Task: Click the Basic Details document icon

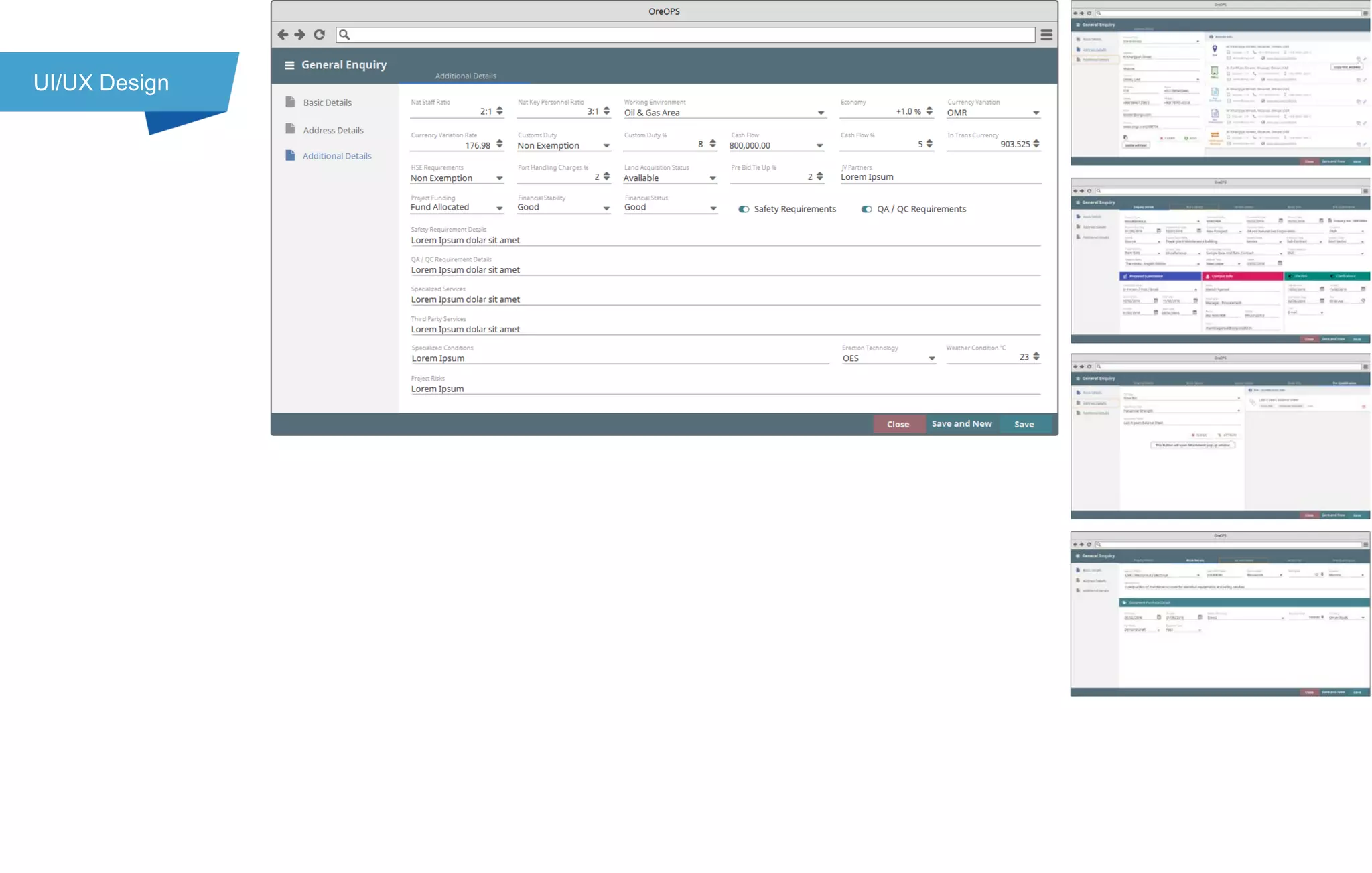Action: 290,102
